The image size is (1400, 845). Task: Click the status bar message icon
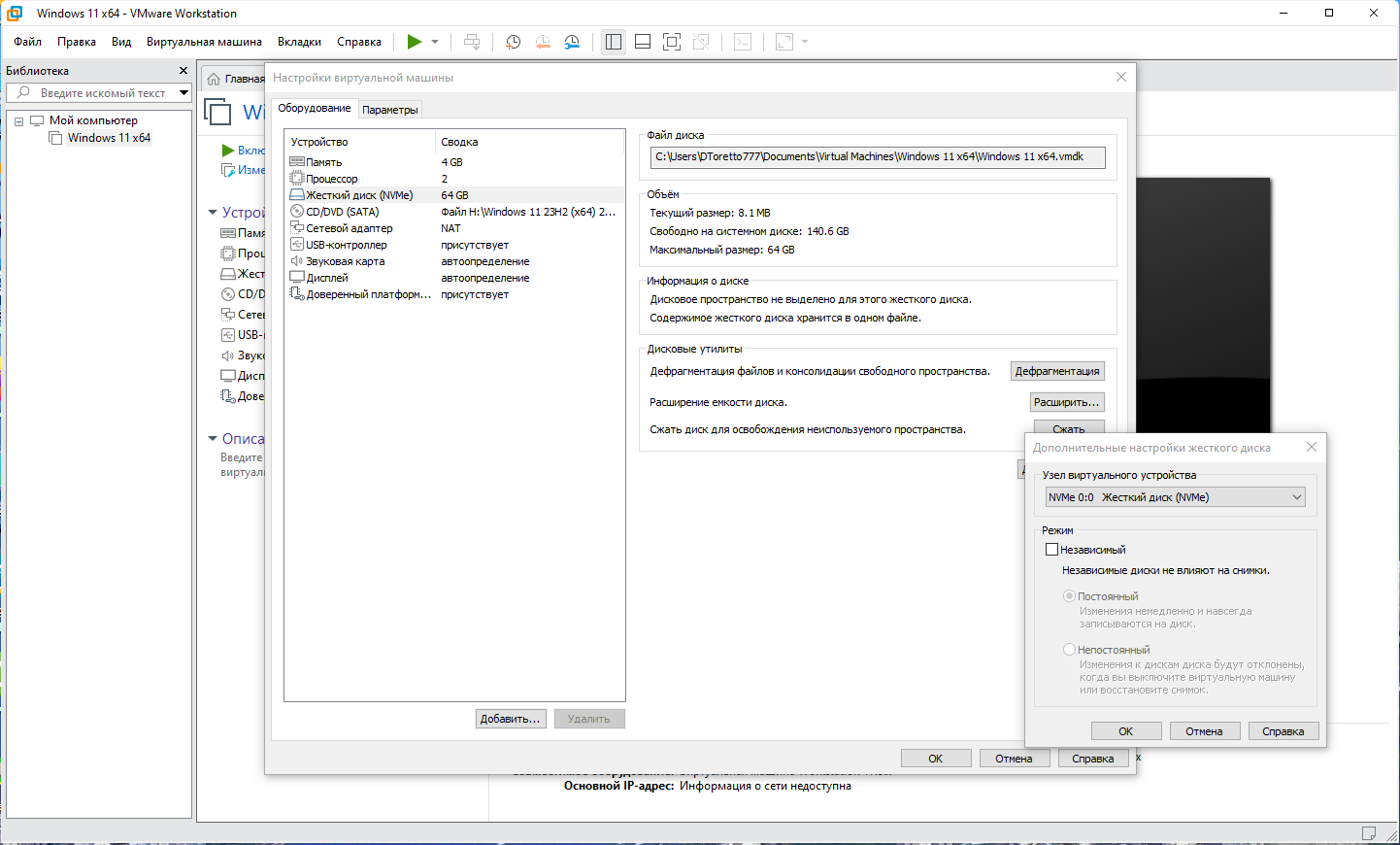coord(1369,833)
